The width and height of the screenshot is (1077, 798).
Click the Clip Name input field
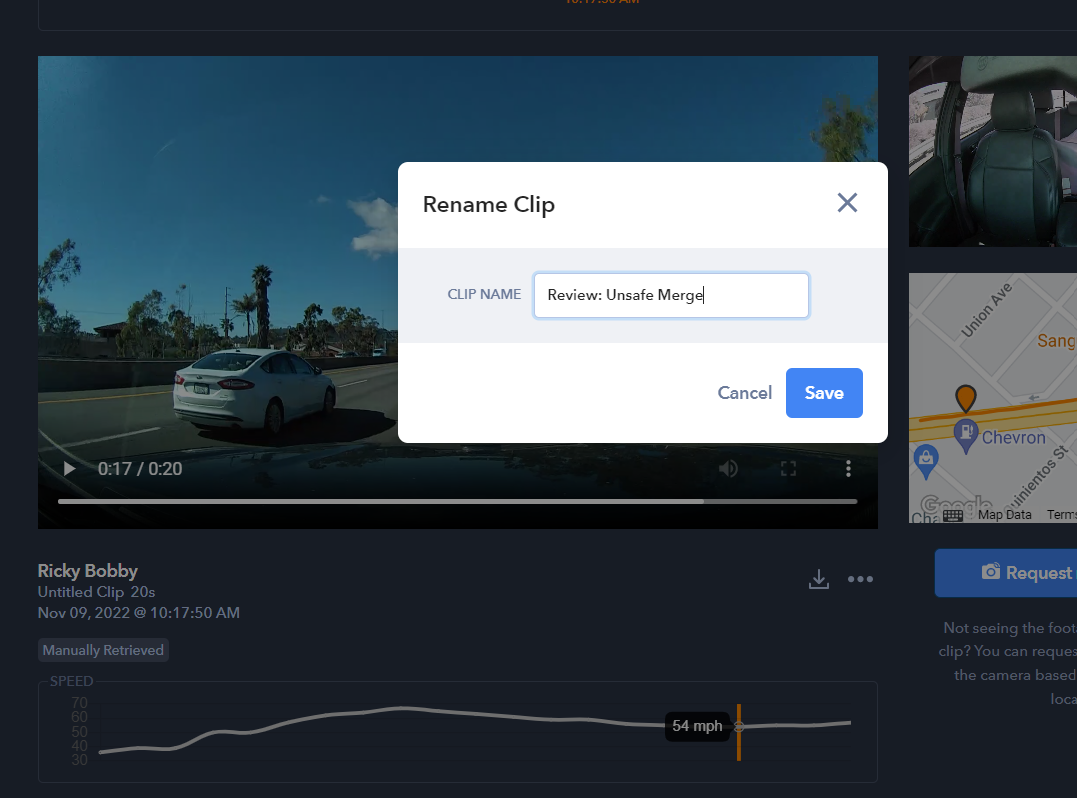pos(671,295)
